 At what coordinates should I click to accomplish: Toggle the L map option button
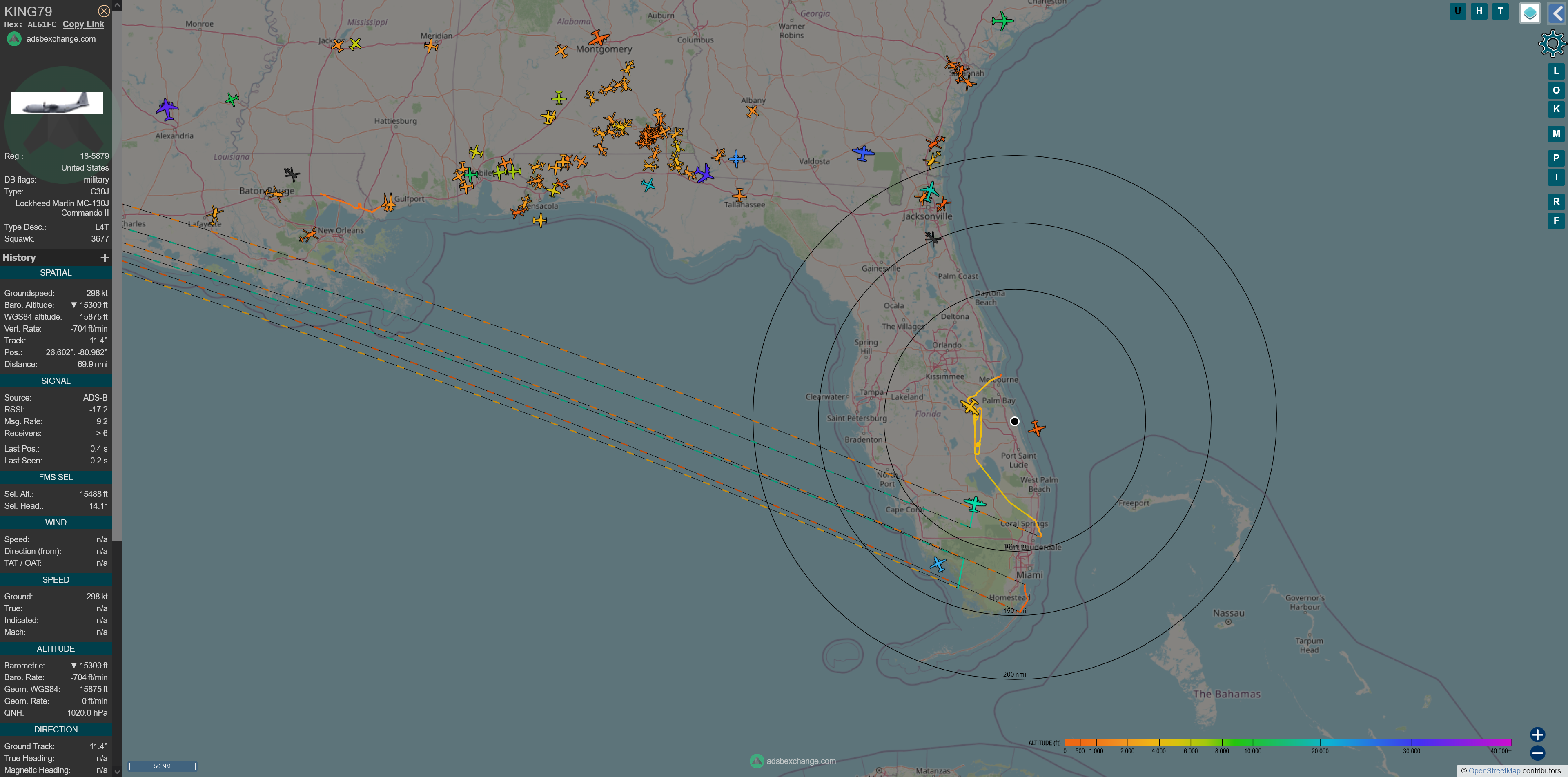pos(1557,71)
